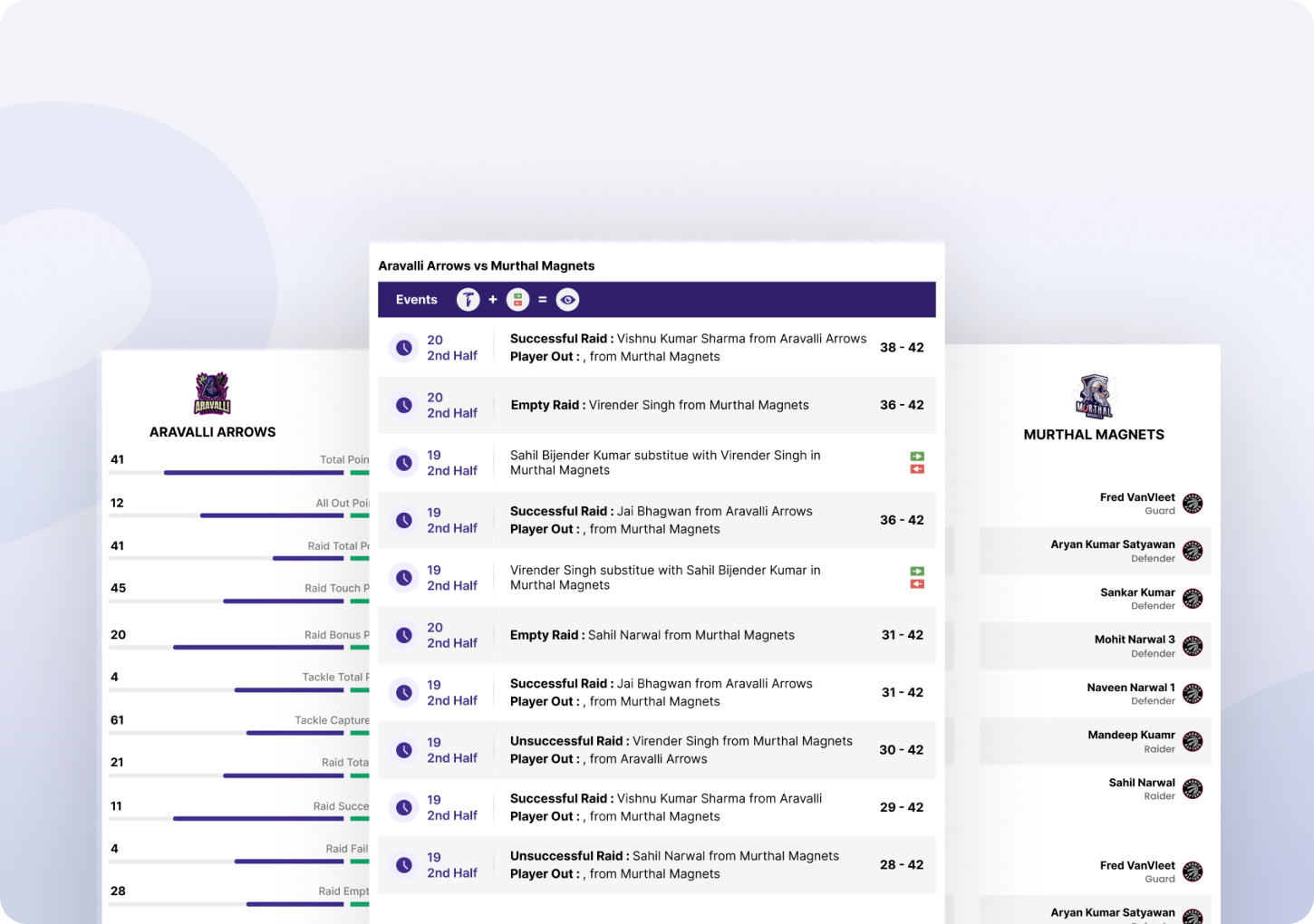
Task: Click Aravalli stat value 61 for Tackle Capture
Action: tap(117, 720)
